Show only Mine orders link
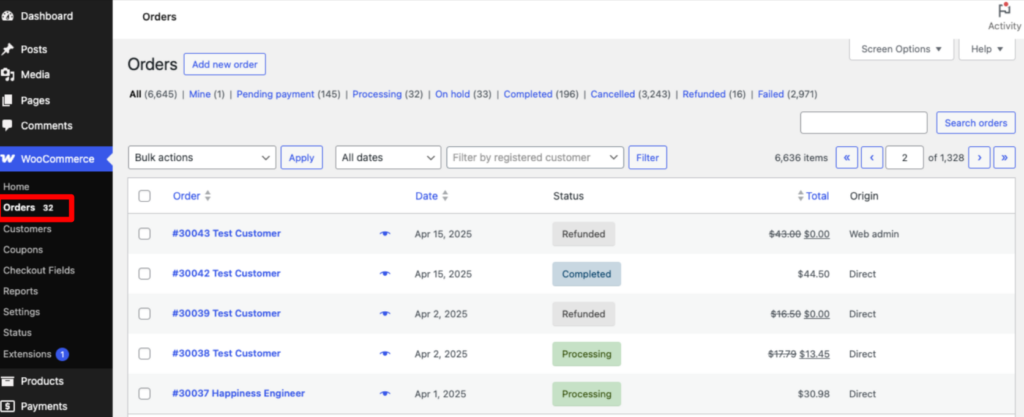1024x417 pixels. tap(200, 94)
